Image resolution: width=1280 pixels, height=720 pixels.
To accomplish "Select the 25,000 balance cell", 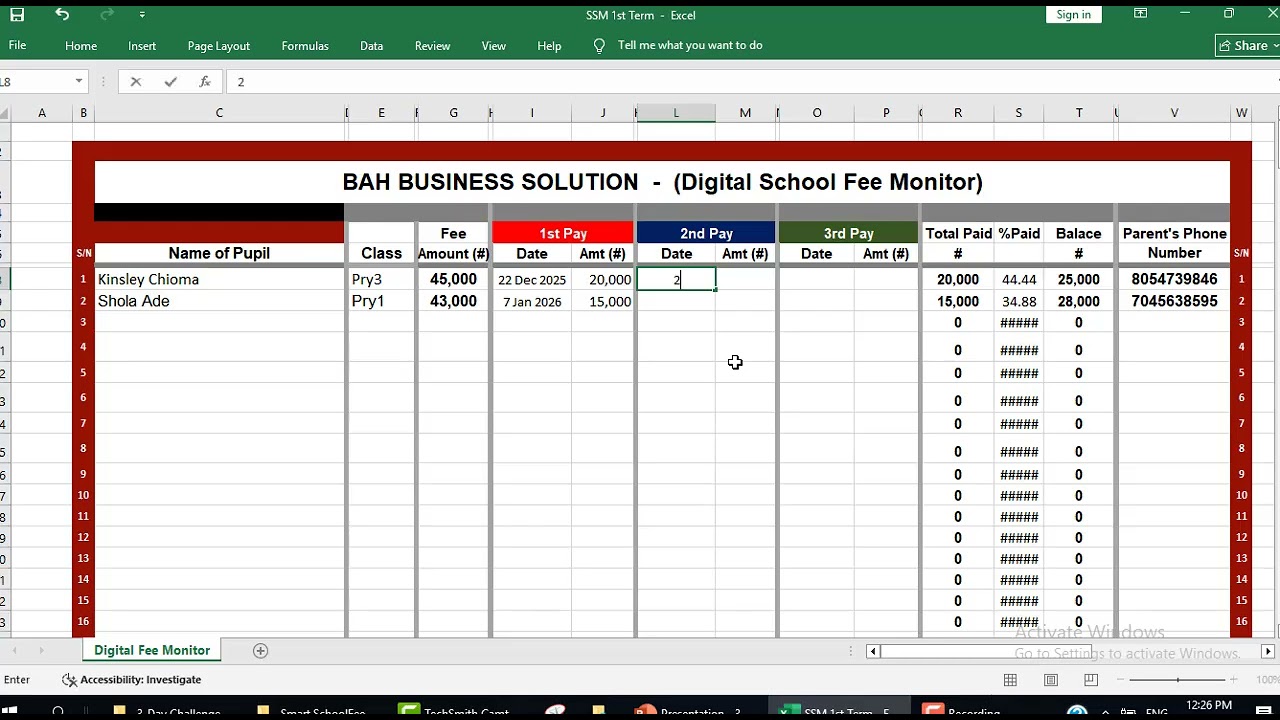I will pos(1078,280).
